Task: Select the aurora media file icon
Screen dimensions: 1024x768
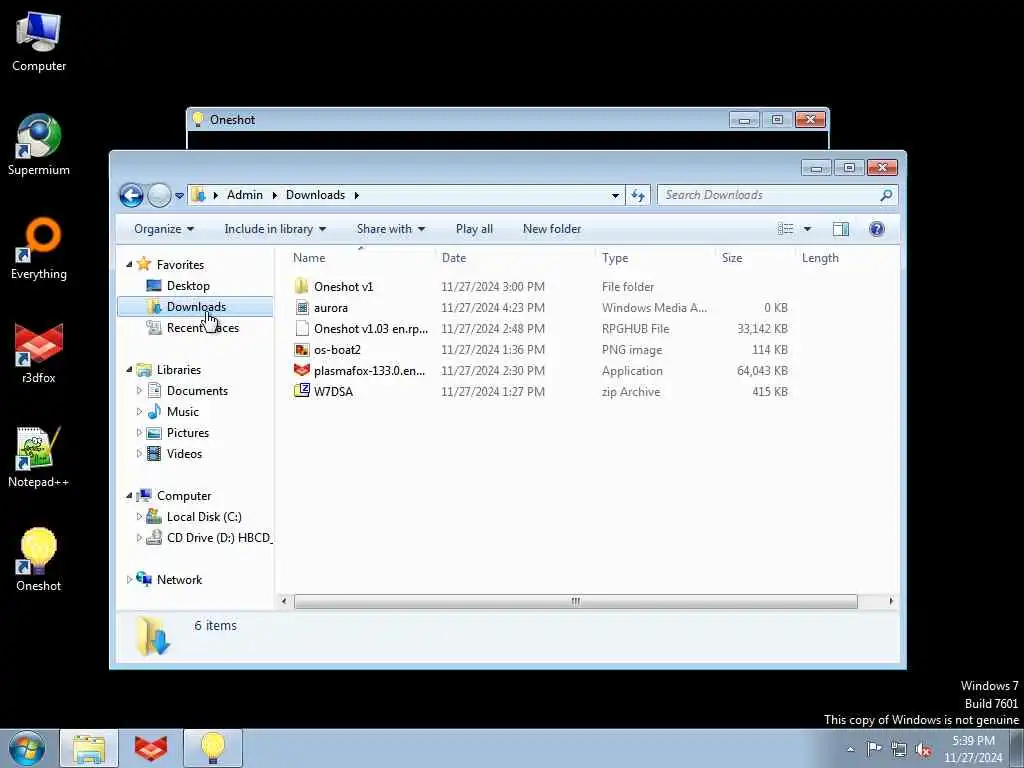Action: click(x=301, y=307)
